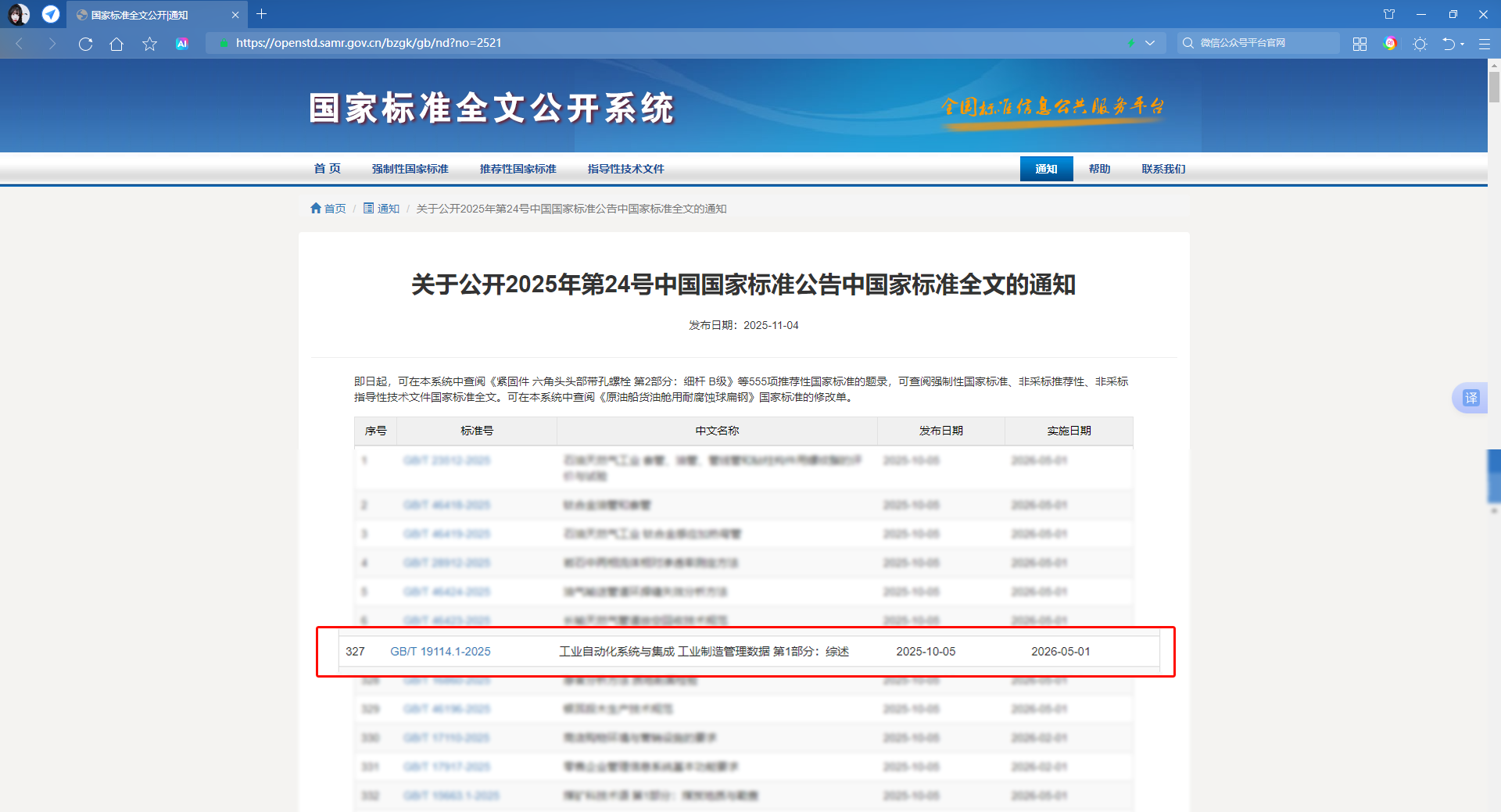The height and width of the screenshot is (812, 1501).
Task: Open the AI assistant icon beside the address bar
Action: pyautogui.click(x=182, y=44)
